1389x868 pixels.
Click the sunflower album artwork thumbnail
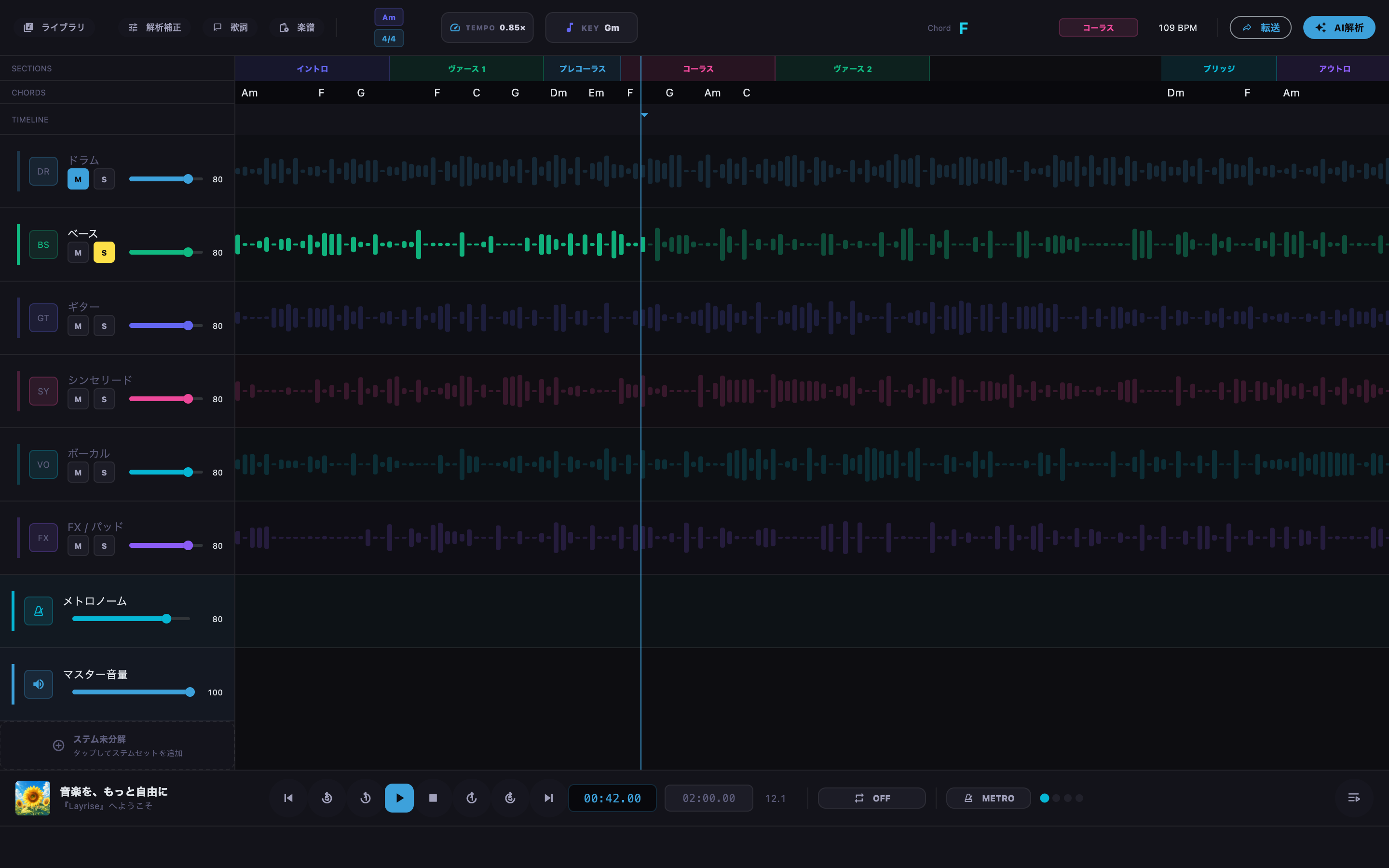[x=33, y=798]
